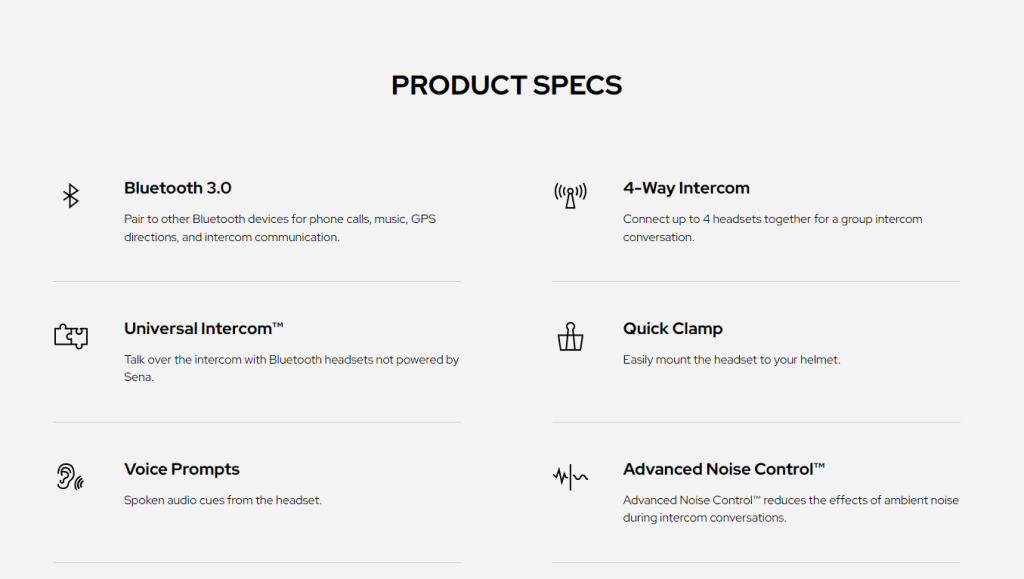Select the Bluetooth 3.0 title
Viewport: 1024px width, 579px height.
pyautogui.click(x=178, y=188)
